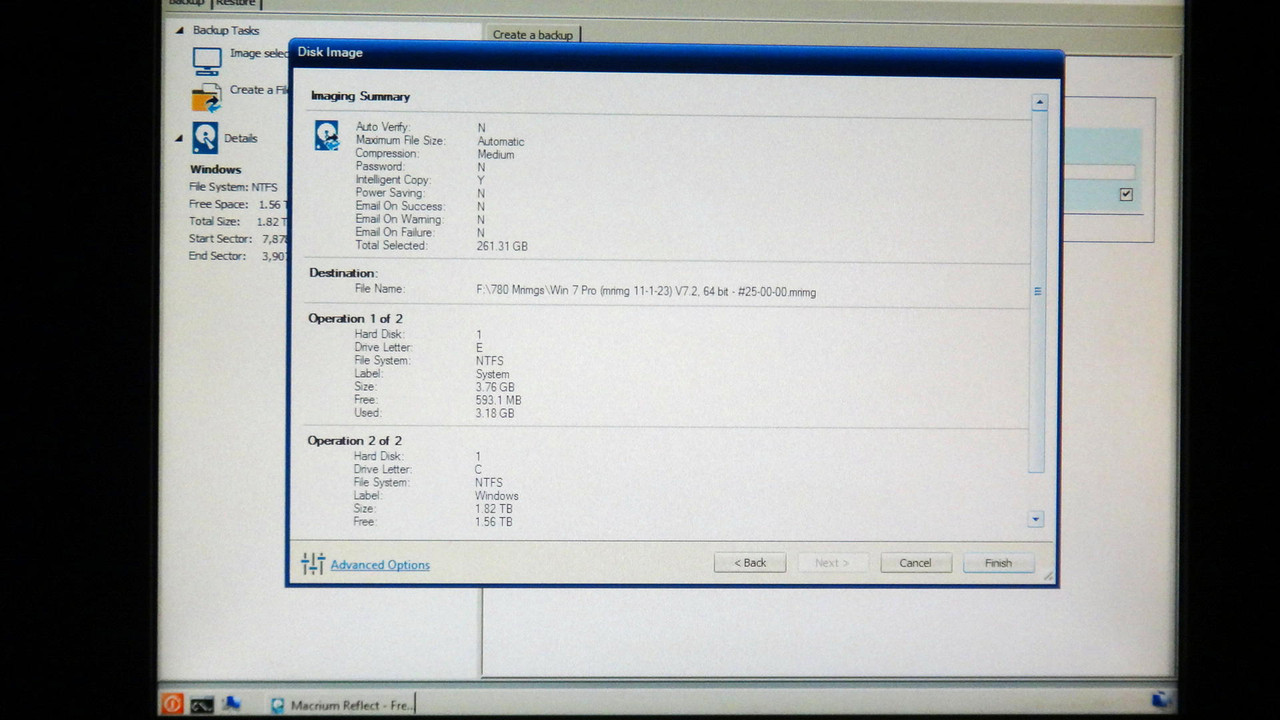Click the system tray icon at far right
Viewport: 1280px width, 720px height.
click(1161, 700)
